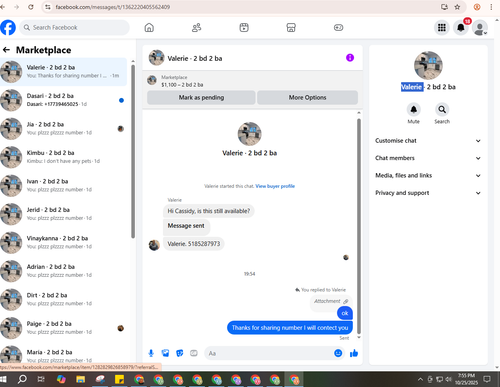Image resolution: width=500 pixels, height=387 pixels.
Task: Select the Valerie conversation in list
Action: coord(63,71)
